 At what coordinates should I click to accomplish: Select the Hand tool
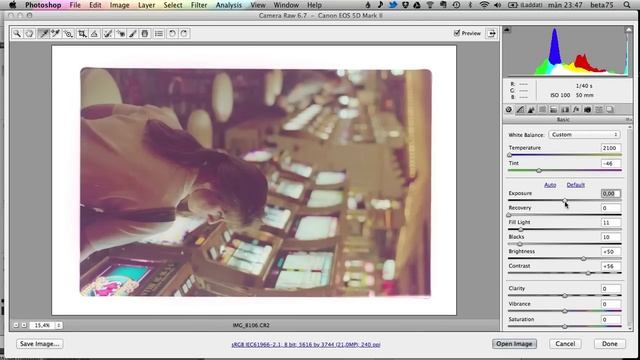[29, 33]
